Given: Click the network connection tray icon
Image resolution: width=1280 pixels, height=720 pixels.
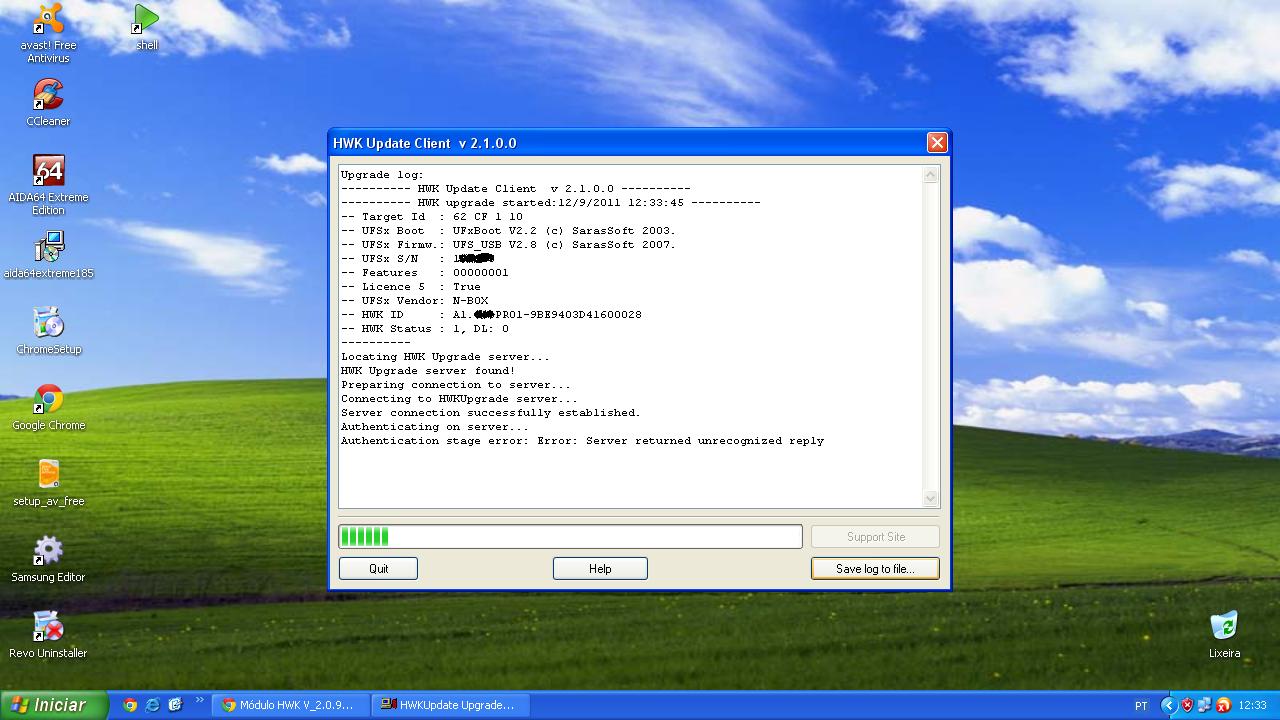Looking at the screenshot, I should point(1205,705).
